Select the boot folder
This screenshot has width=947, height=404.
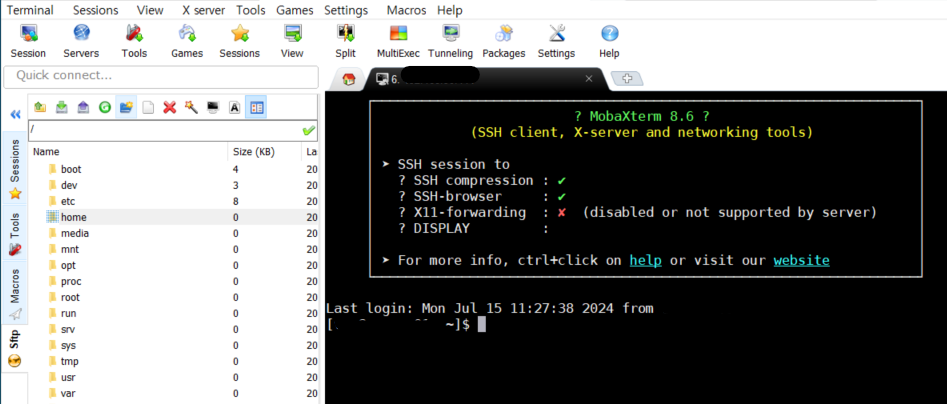pyautogui.click(x=71, y=169)
